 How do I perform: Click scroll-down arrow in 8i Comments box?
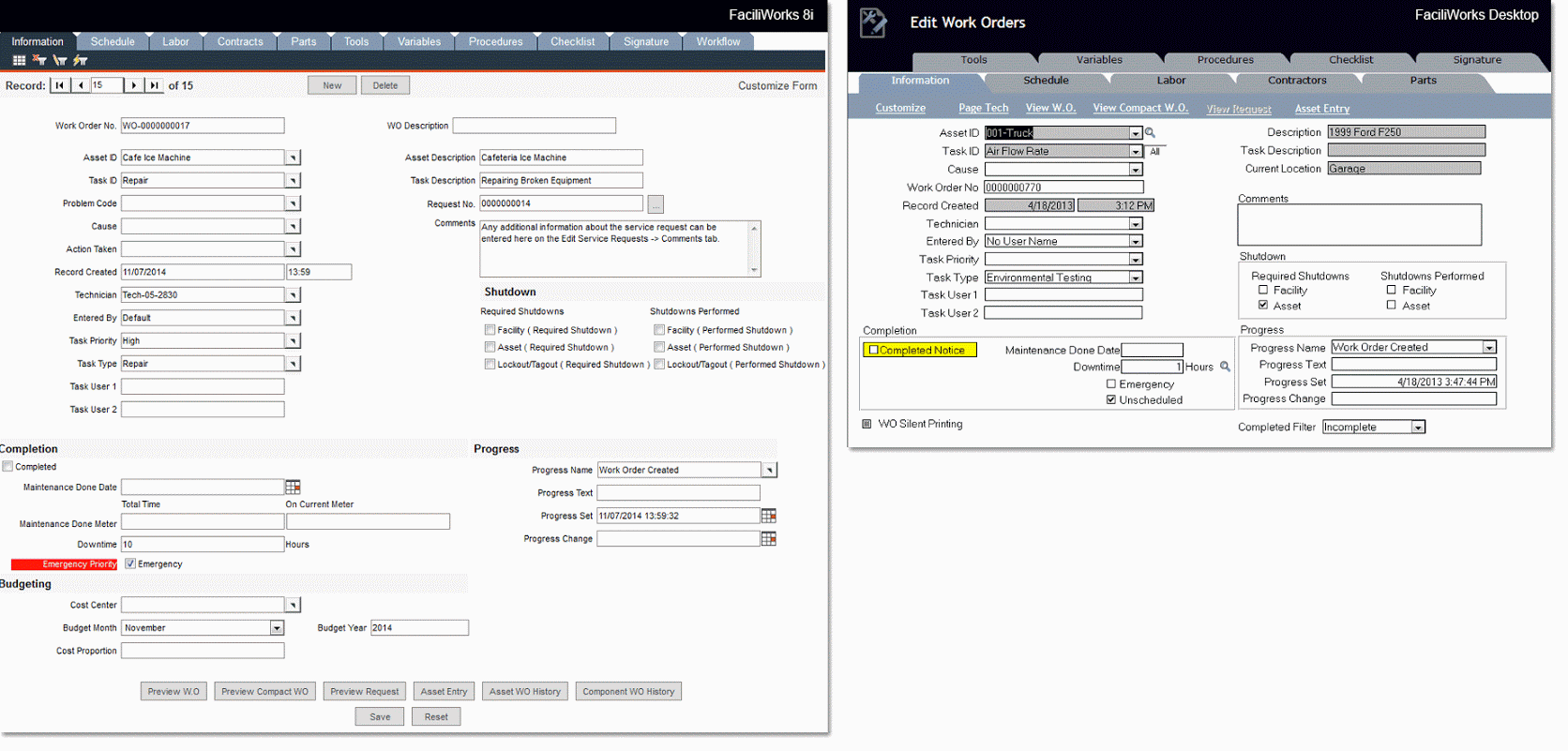tap(754, 270)
